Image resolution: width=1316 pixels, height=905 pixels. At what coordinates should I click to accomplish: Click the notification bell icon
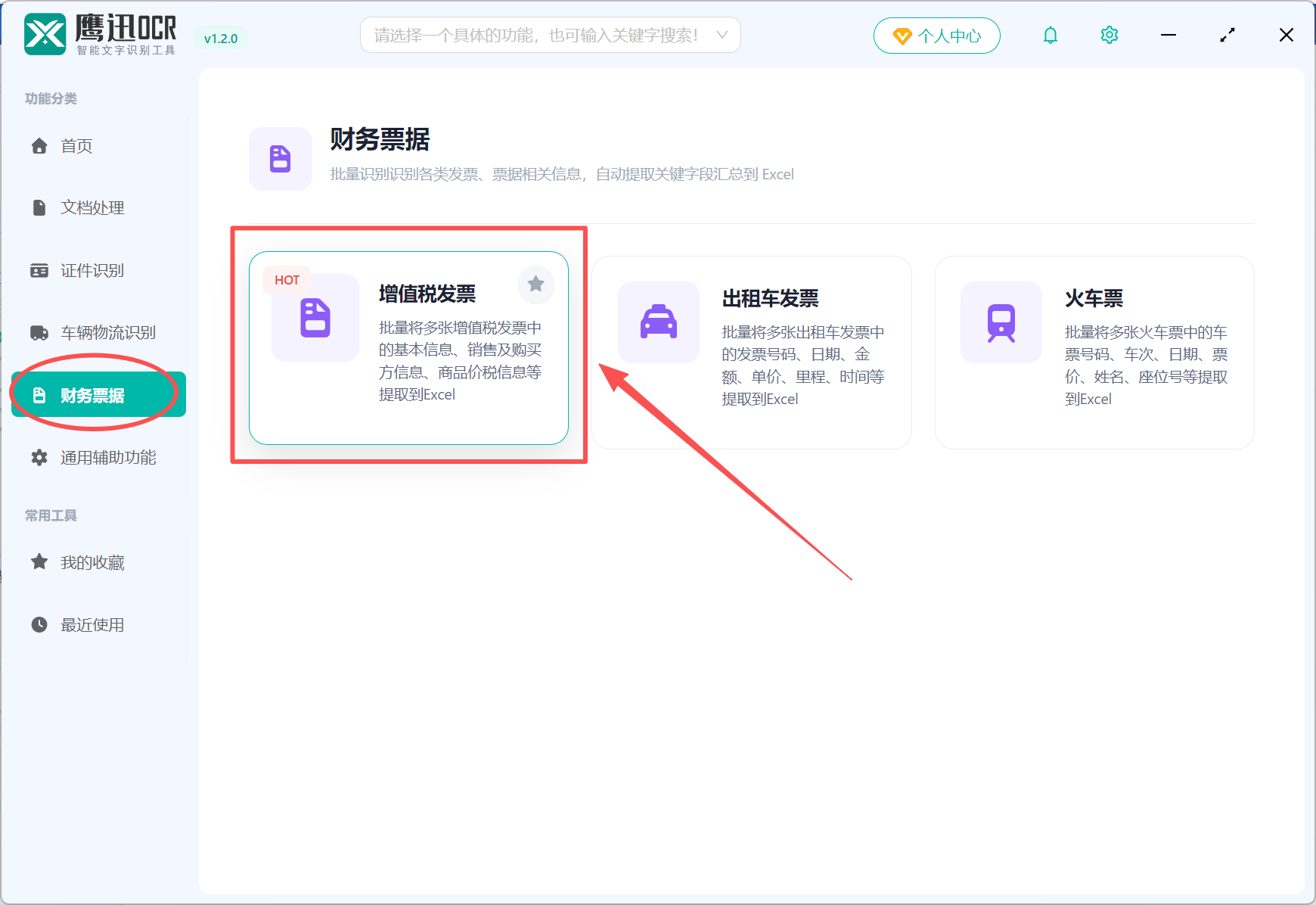1050,34
